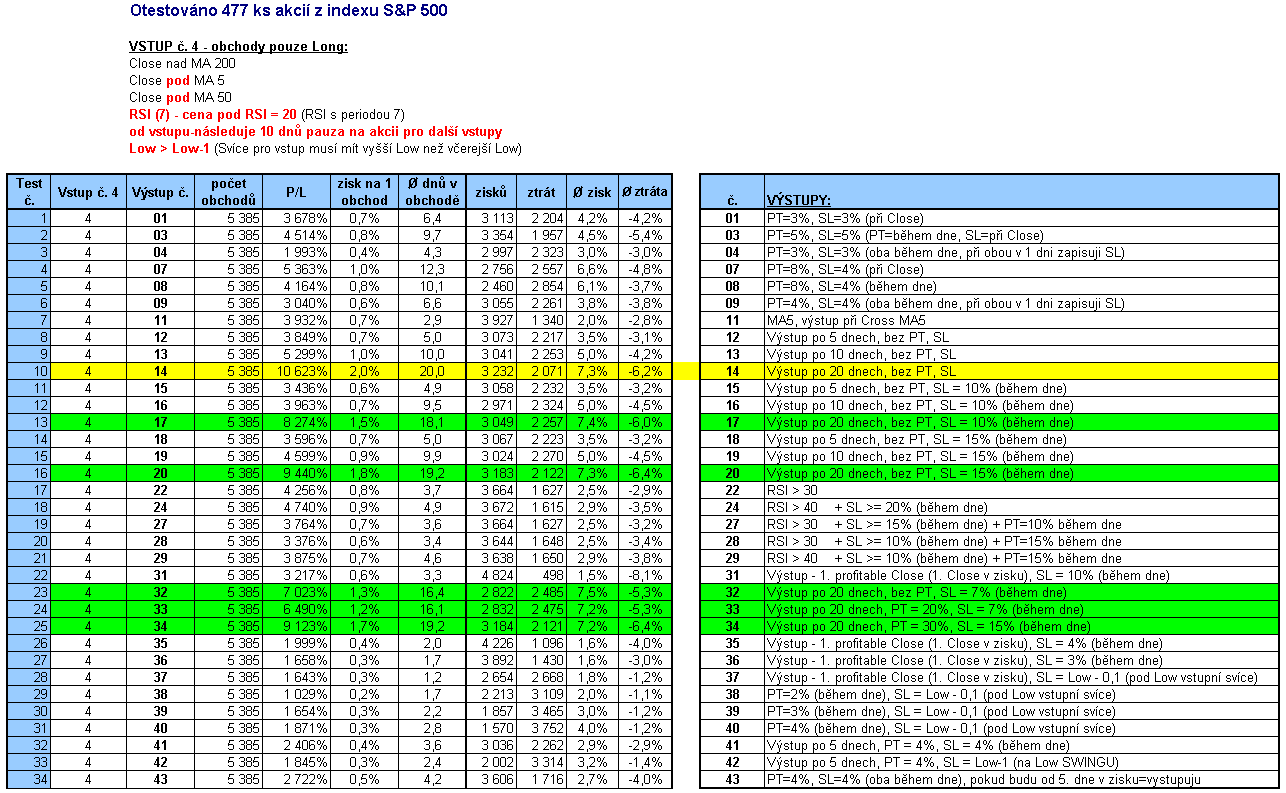Select the heading 'VSTUP č. 4 - obchody pouze Long:'
The height and width of the screenshot is (793, 1286).
tap(238, 47)
